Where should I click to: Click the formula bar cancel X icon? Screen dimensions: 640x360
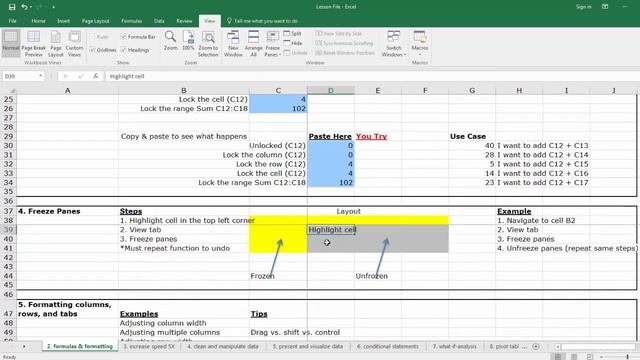coord(65,76)
